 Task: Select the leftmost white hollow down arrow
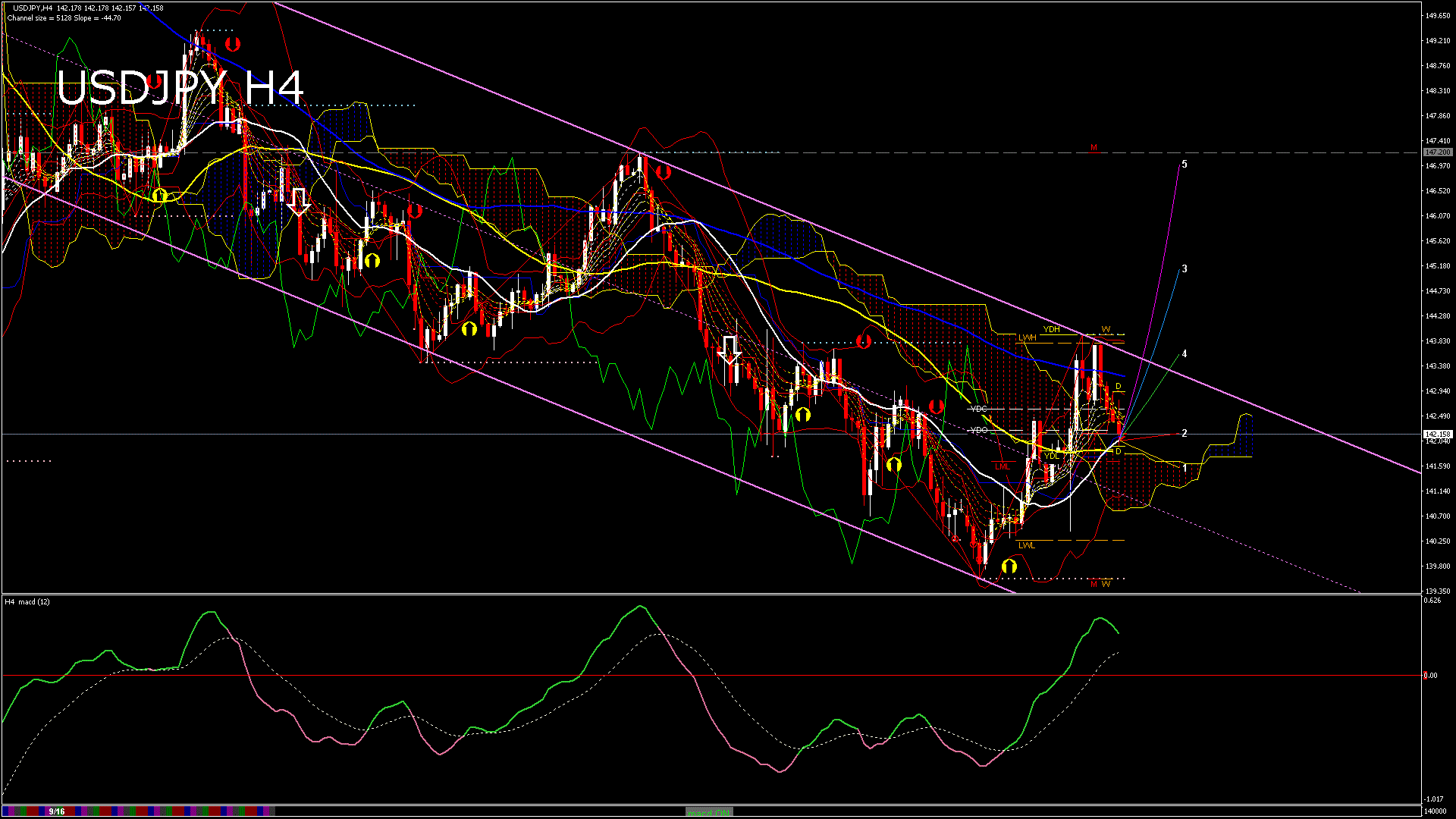(299, 201)
